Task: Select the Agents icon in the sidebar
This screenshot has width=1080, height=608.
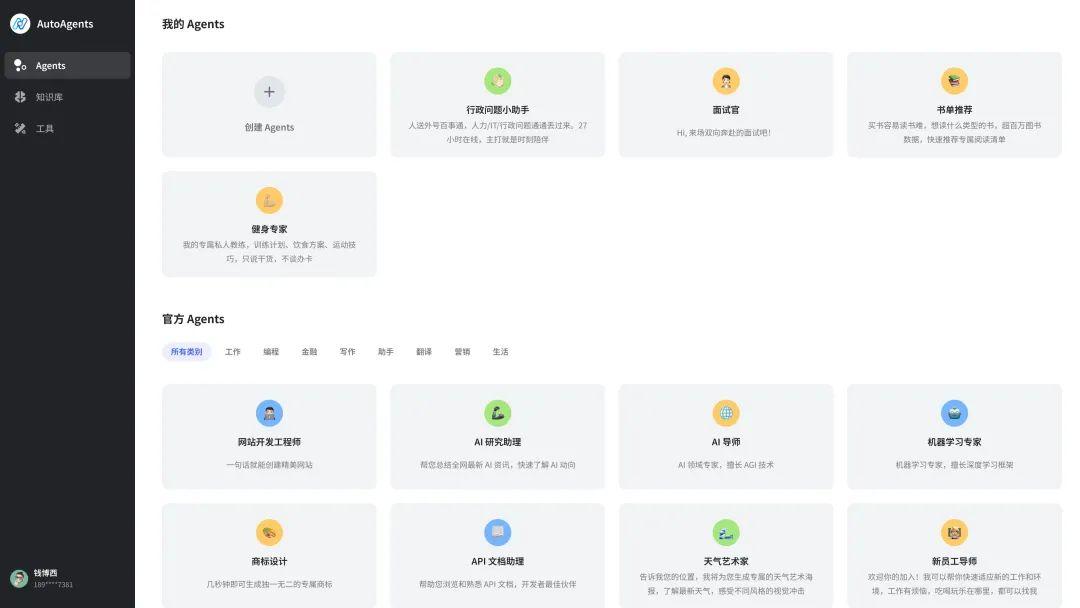Action: (18, 65)
